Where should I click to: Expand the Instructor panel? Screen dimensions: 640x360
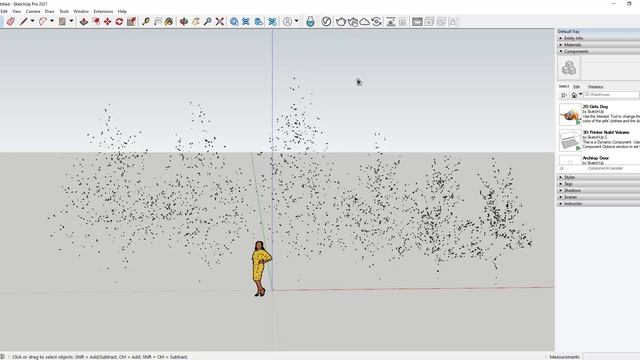tap(598, 203)
